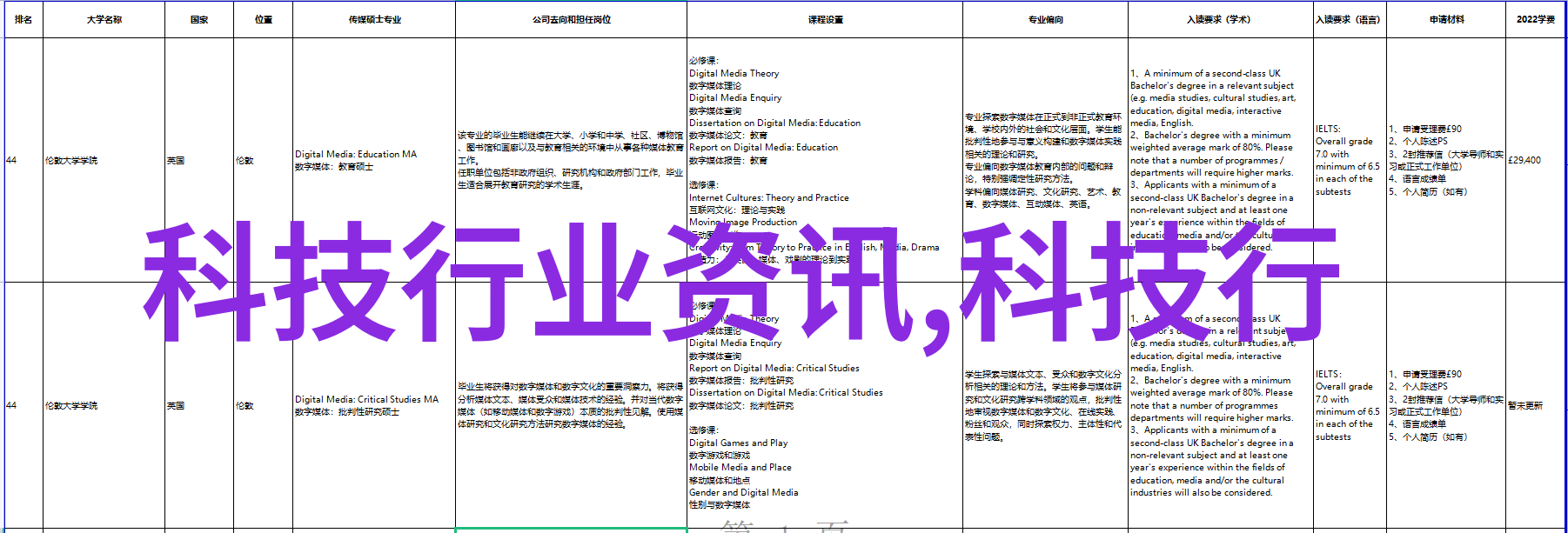Select the 入读要求（学术）header cell
This screenshot has height=533, width=1568.
click(x=1221, y=19)
